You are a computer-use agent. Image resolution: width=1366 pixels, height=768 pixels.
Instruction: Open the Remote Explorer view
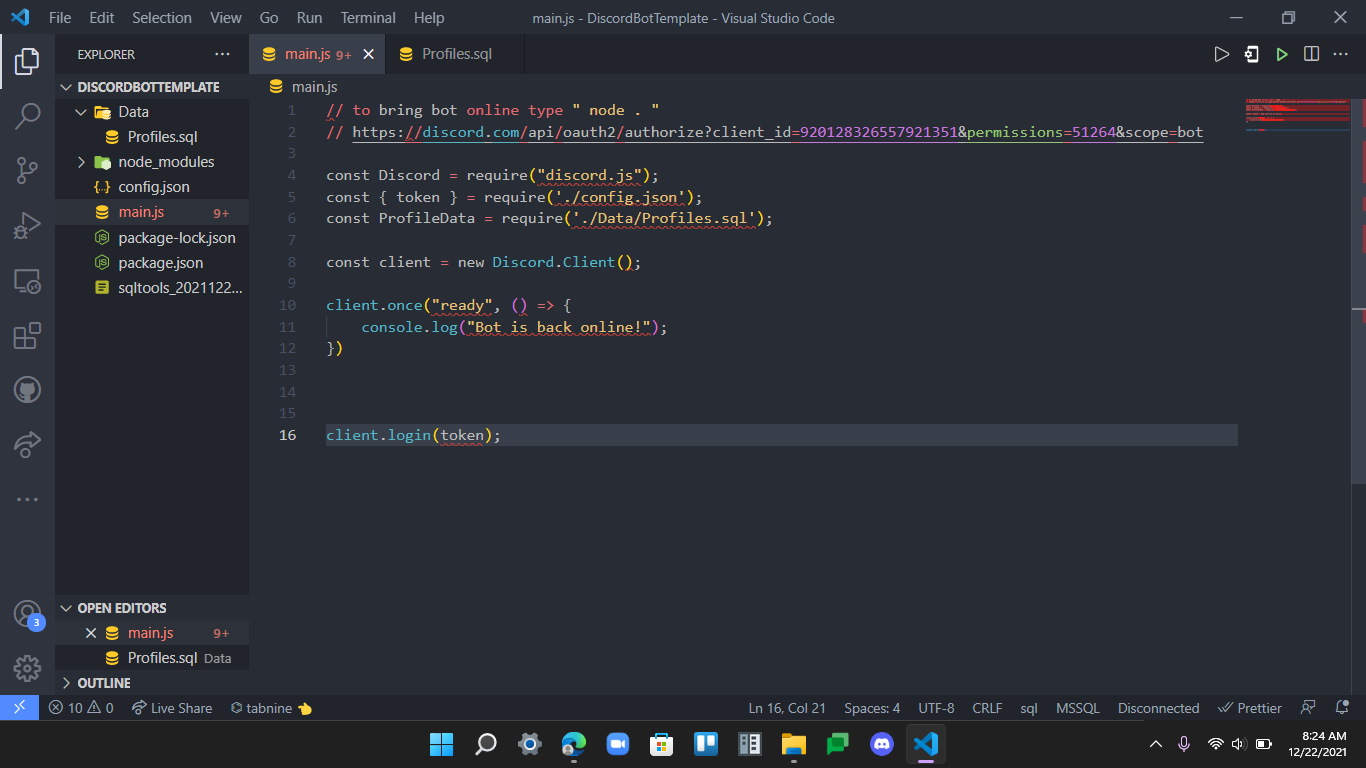click(x=27, y=281)
